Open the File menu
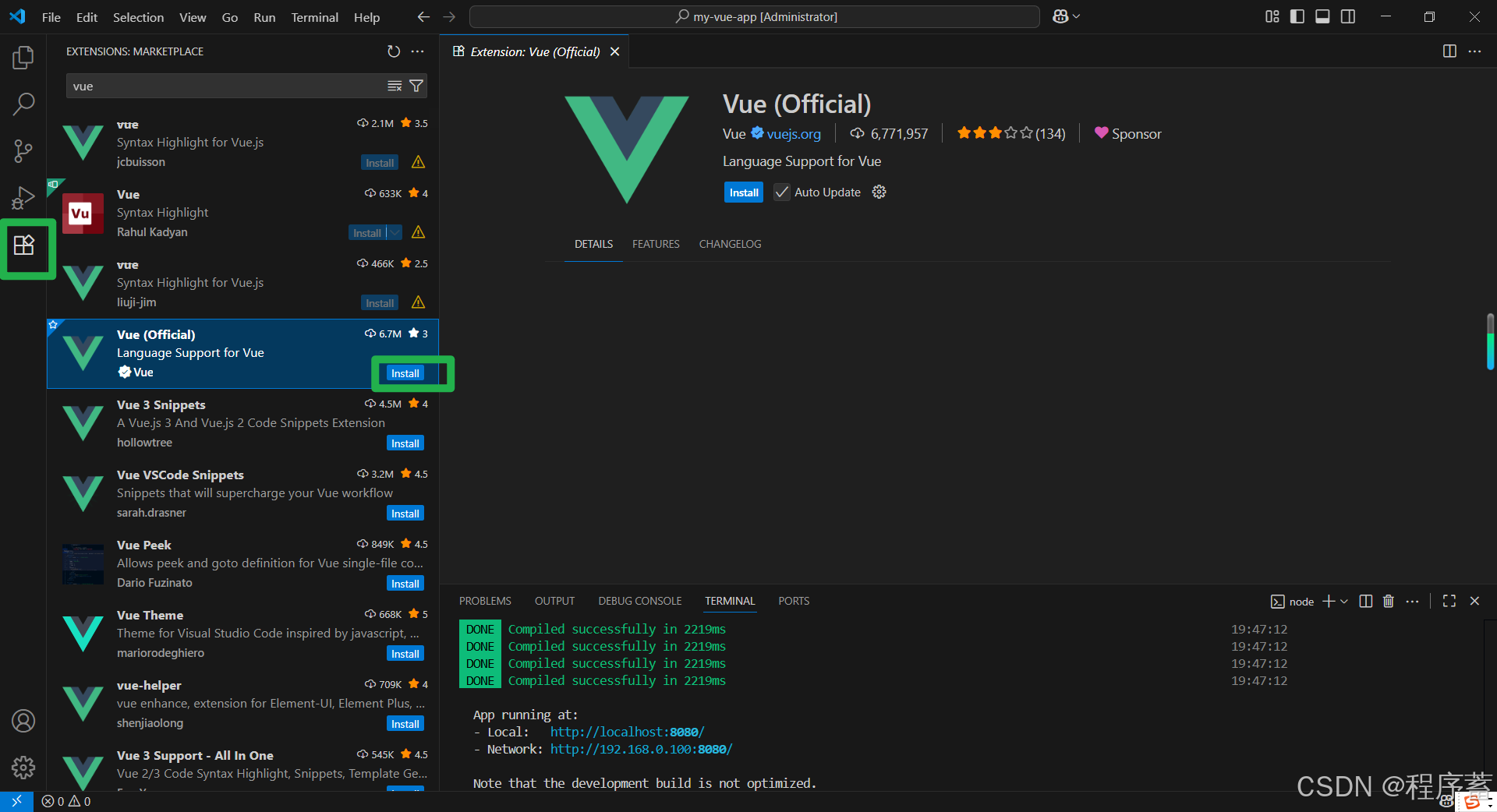This screenshot has height=812, width=1497. [x=51, y=16]
